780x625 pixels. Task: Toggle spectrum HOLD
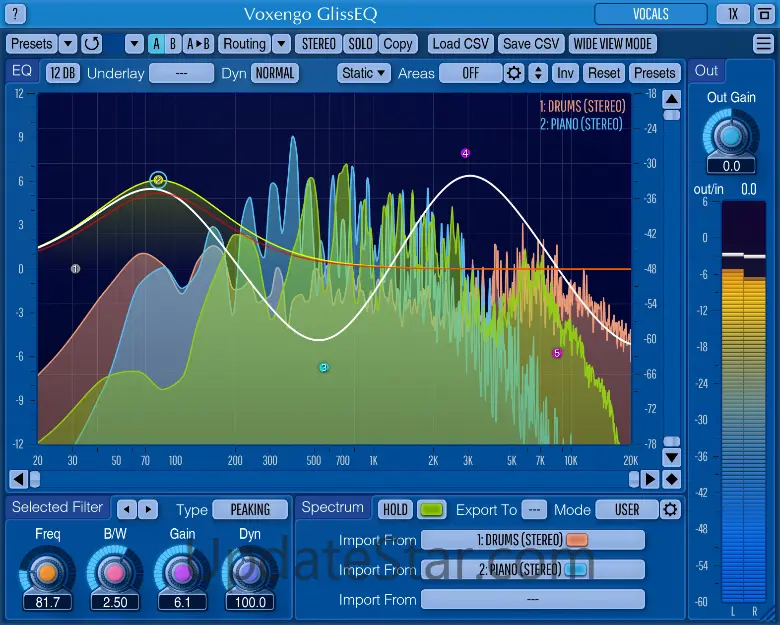[395, 510]
